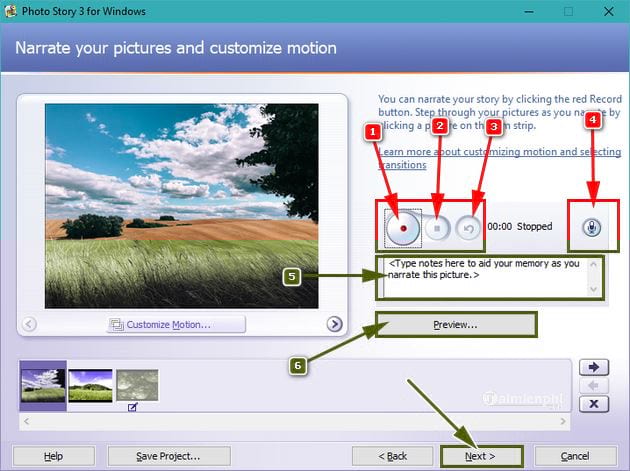Screen dimensions: 630x471
Task: Click the '00:00' narration timer text
Action: tap(499, 227)
